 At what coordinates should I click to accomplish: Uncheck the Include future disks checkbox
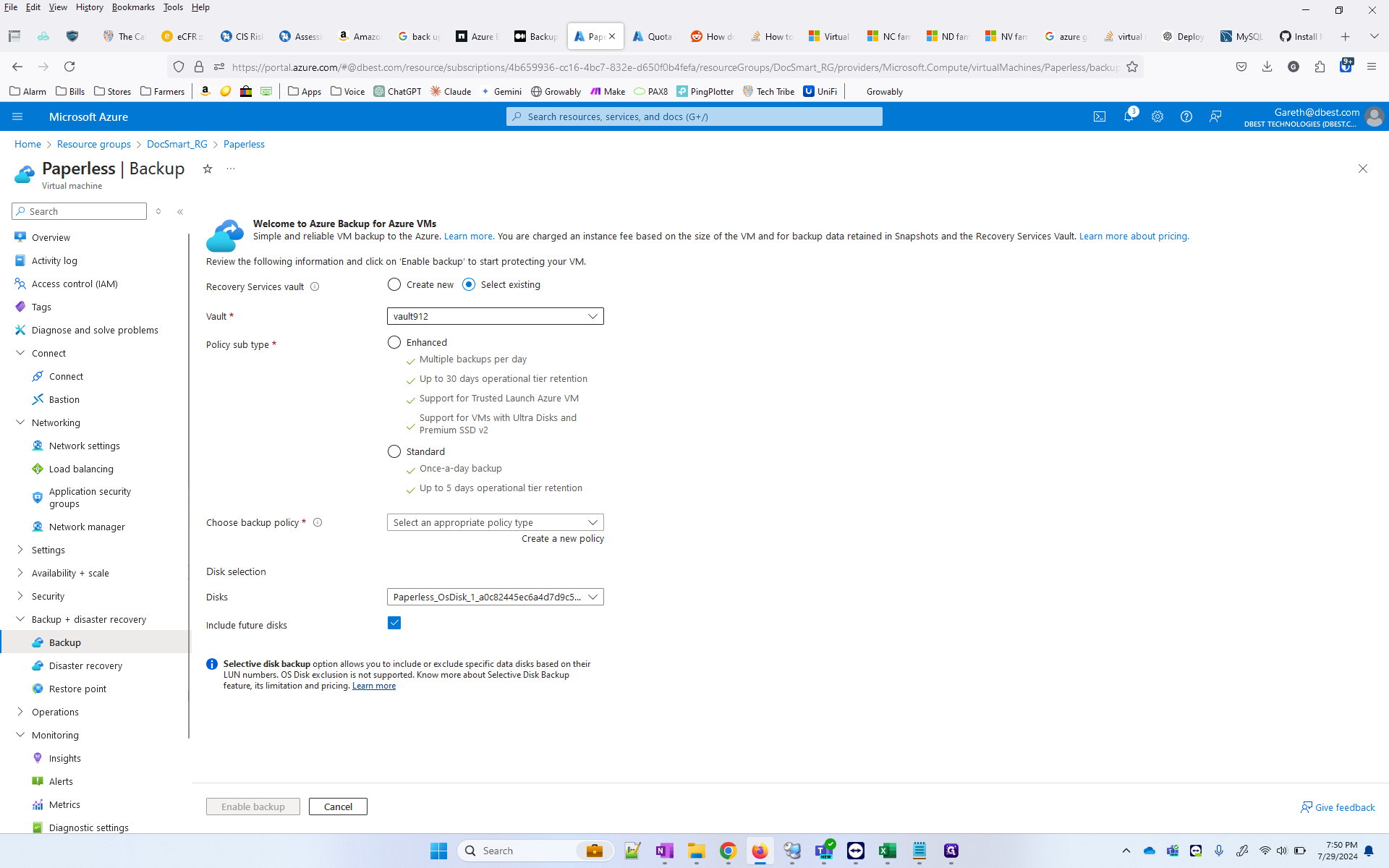click(x=394, y=623)
